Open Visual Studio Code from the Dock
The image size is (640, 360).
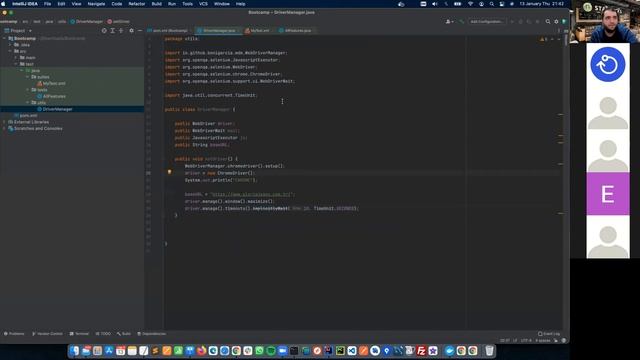point(352,351)
